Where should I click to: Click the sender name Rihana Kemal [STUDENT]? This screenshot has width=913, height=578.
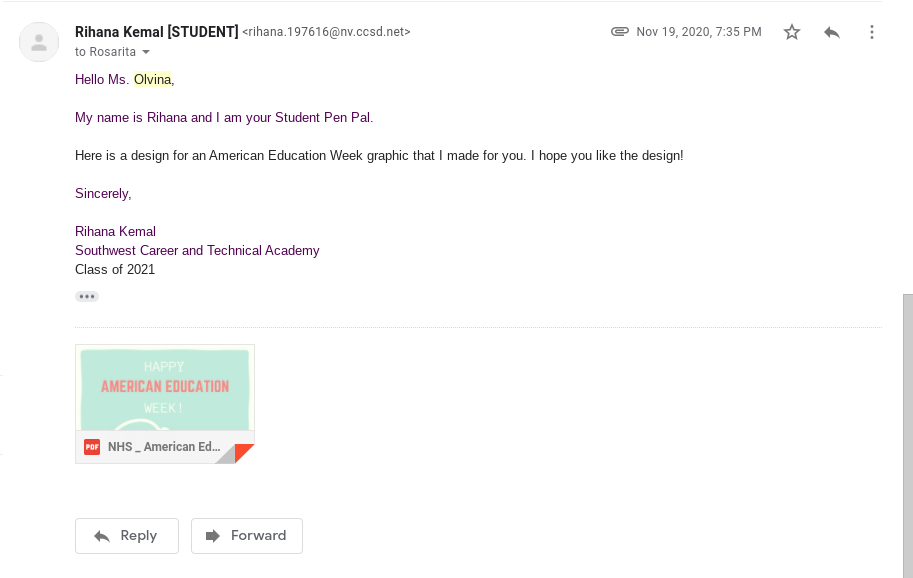(x=156, y=32)
